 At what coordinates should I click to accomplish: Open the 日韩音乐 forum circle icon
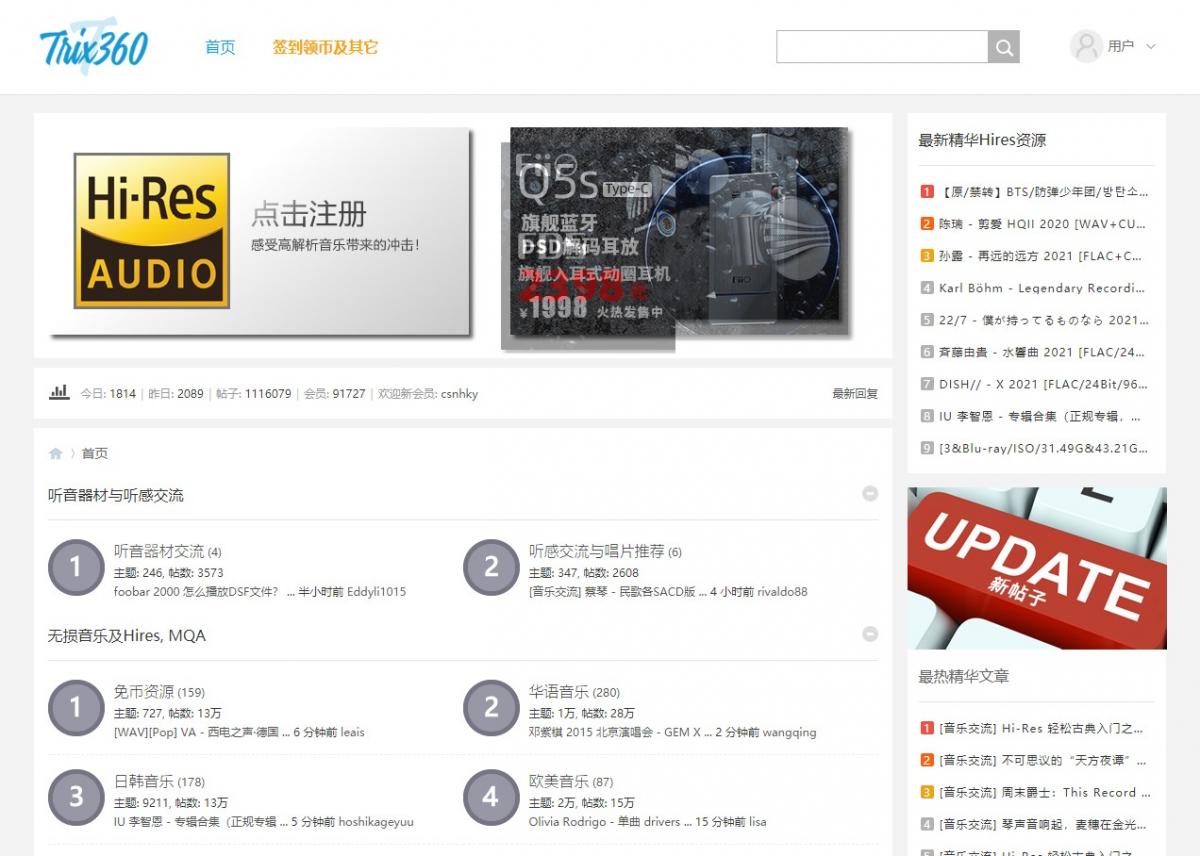76,798
